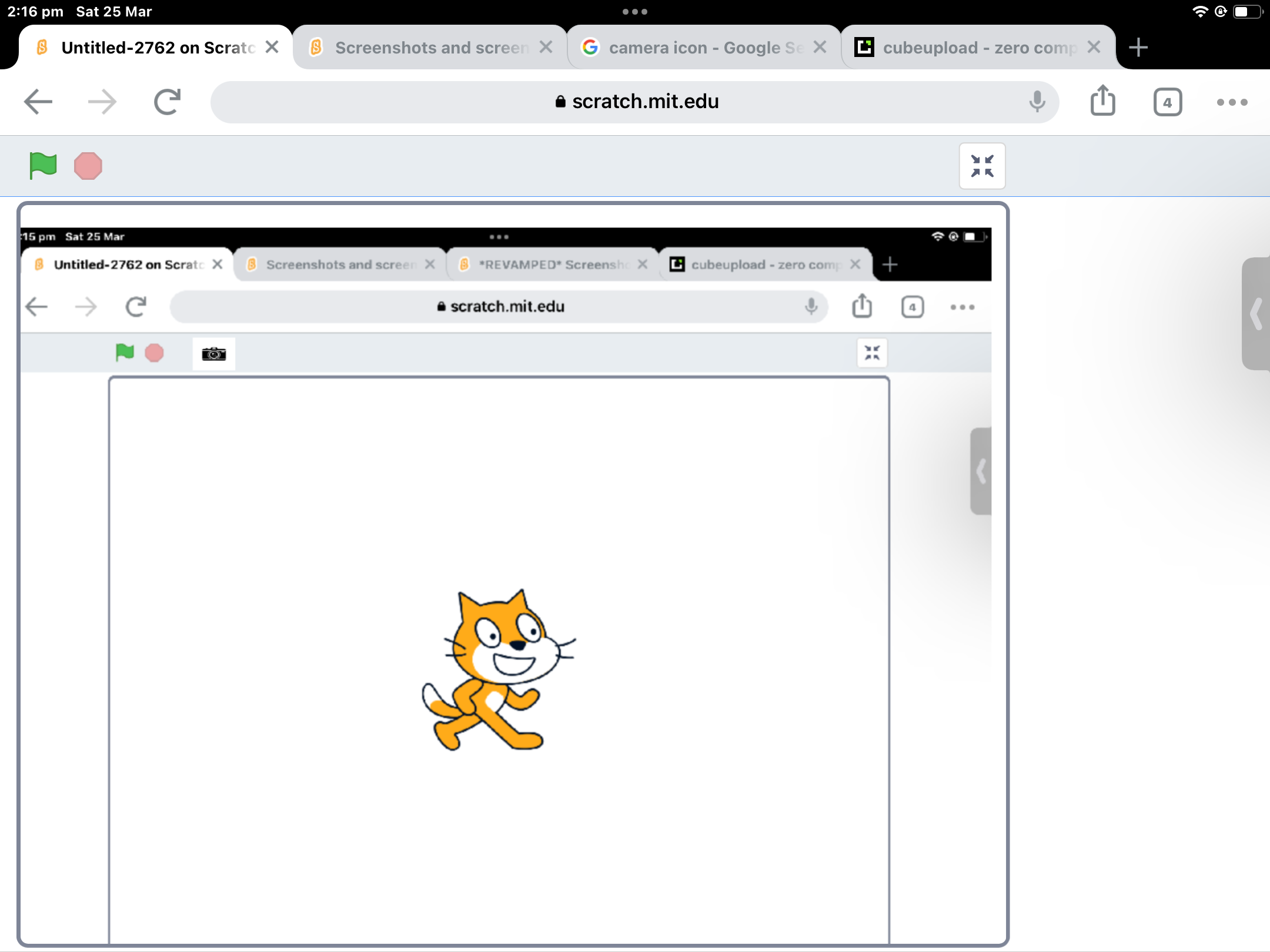This screenshot has height=952, width=1270.
Task: Switch to the cubeupload zero comp tab
Action: (x=970, y=47)
